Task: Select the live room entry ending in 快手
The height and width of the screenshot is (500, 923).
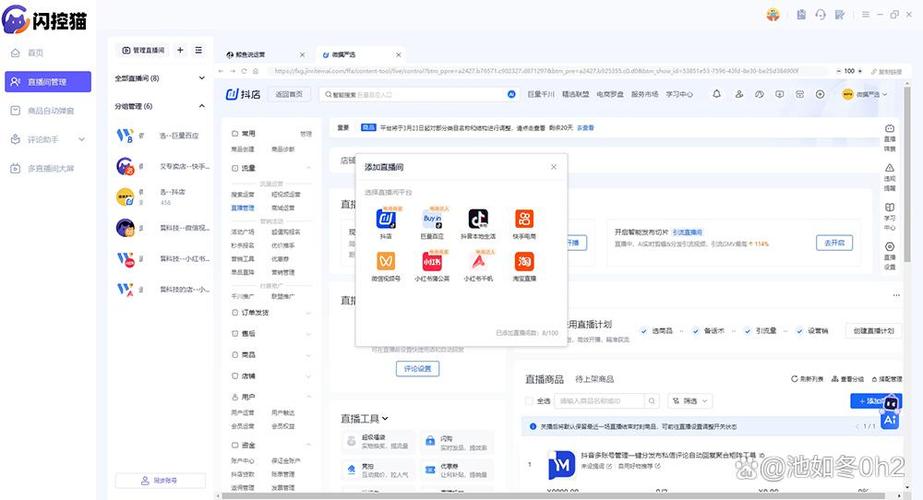Action: (x=162, y=167)
